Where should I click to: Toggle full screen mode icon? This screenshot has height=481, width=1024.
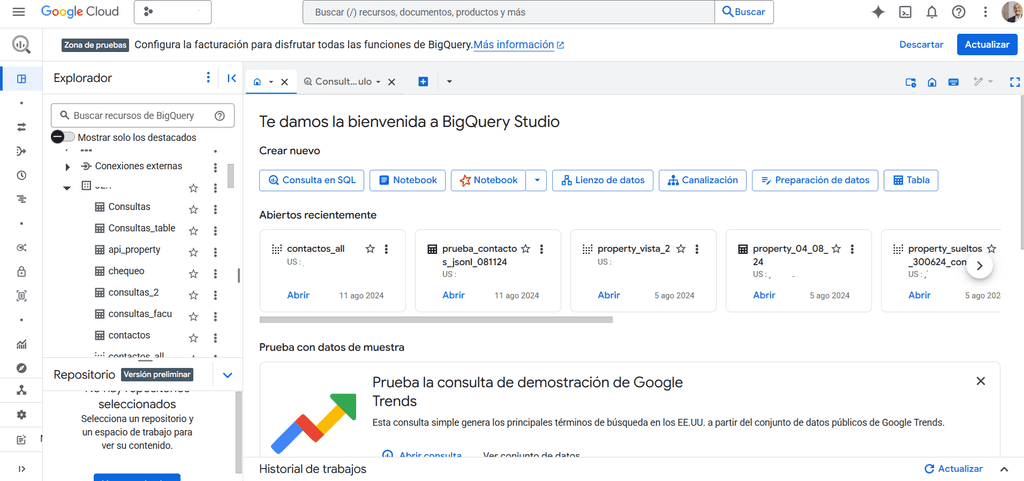pyautogui.click(x=1014, y=82)
